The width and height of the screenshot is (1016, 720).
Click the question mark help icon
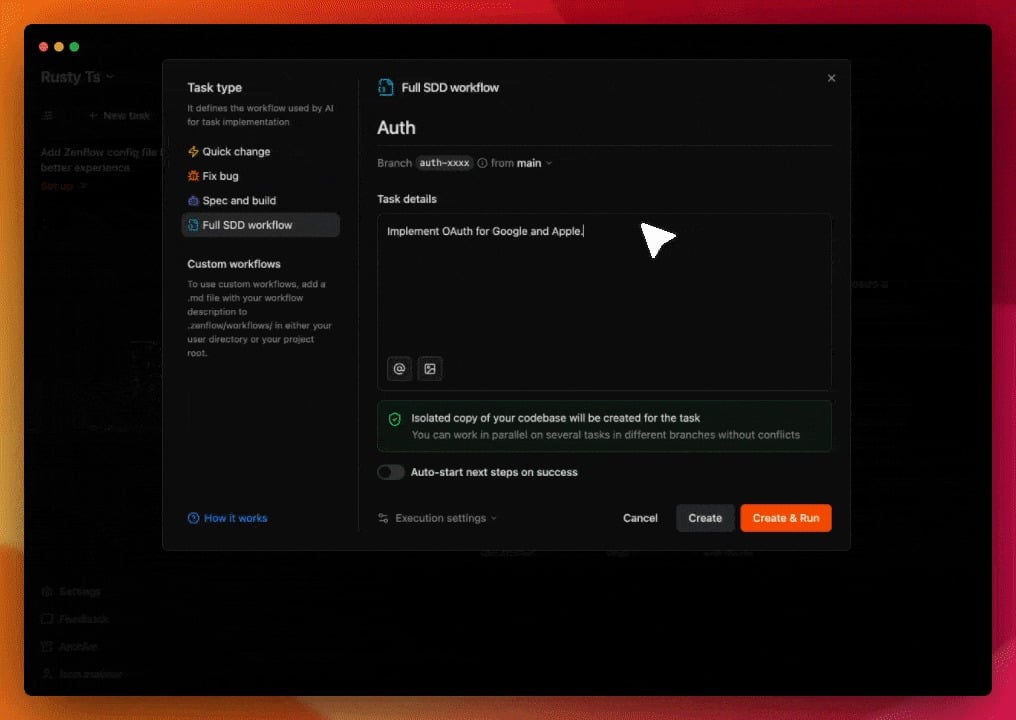pos(194,518)
